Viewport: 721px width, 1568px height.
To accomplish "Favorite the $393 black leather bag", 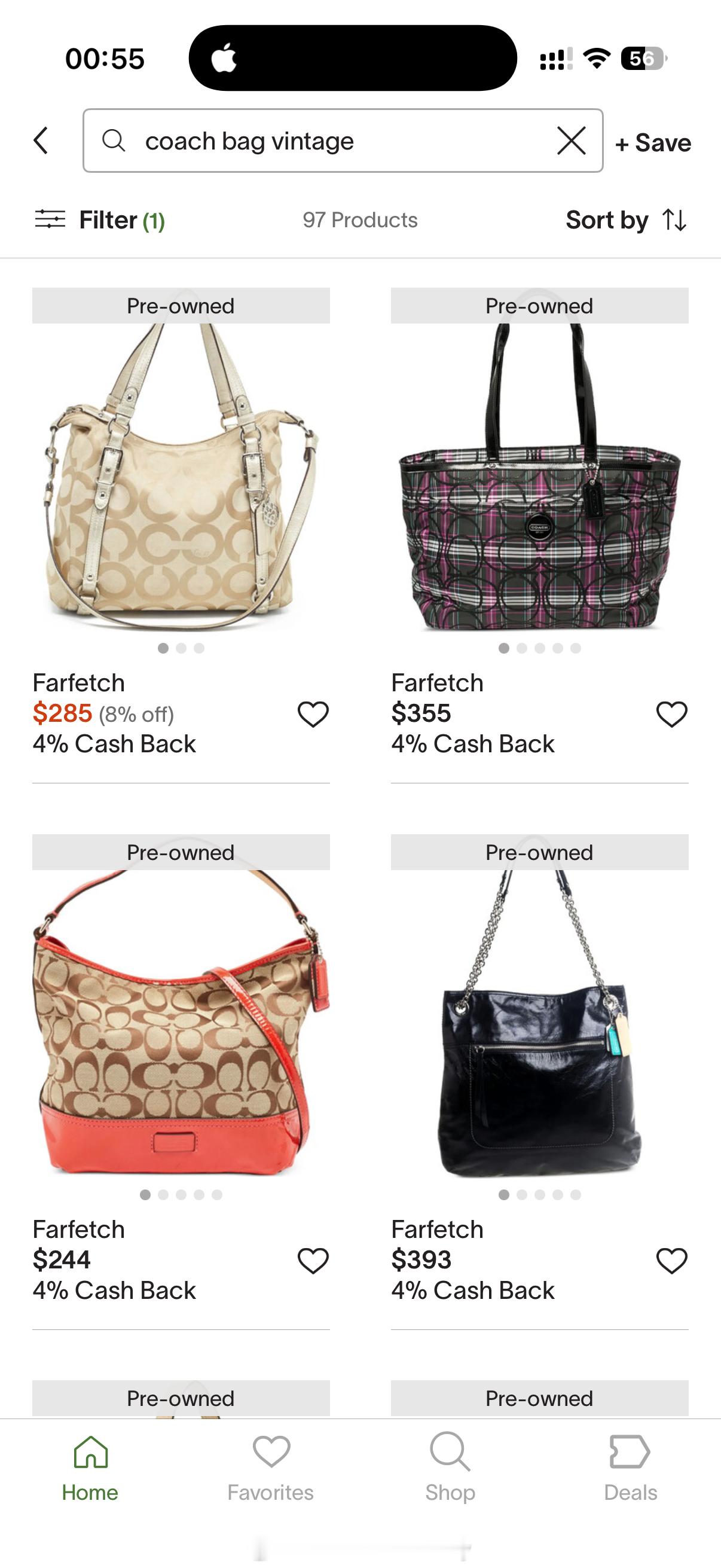I will coord(672,1261).
